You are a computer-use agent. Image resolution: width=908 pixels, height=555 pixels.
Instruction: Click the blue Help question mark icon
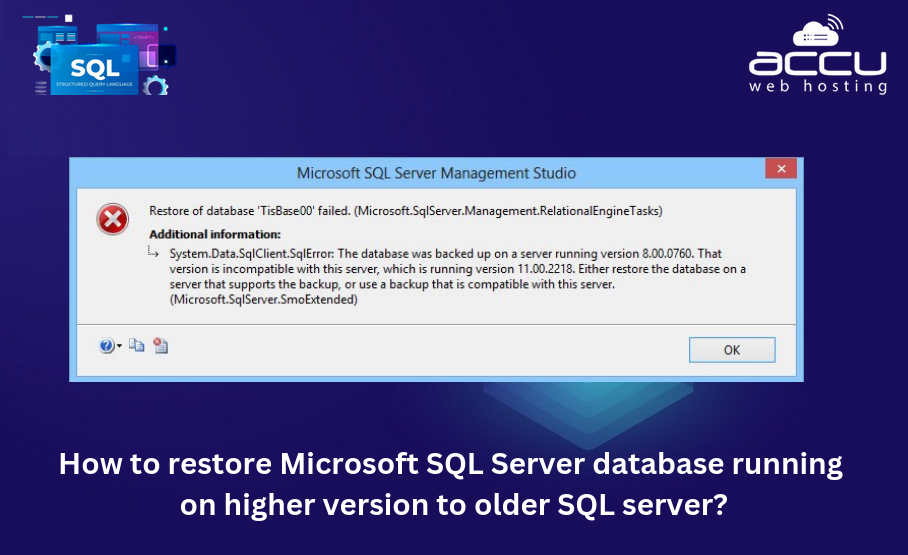coord(106,346)
